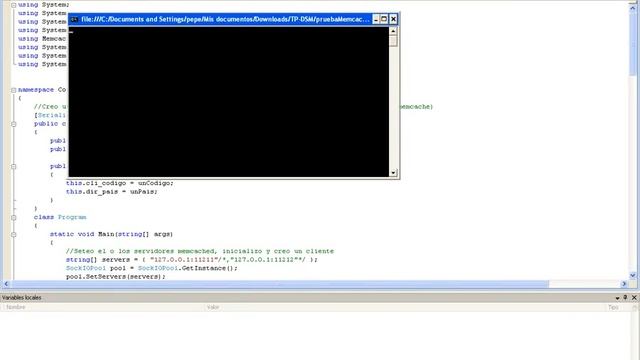Click the 'pool.SetServers(servers);' line
640x360 pixels.
pos(116,277)
